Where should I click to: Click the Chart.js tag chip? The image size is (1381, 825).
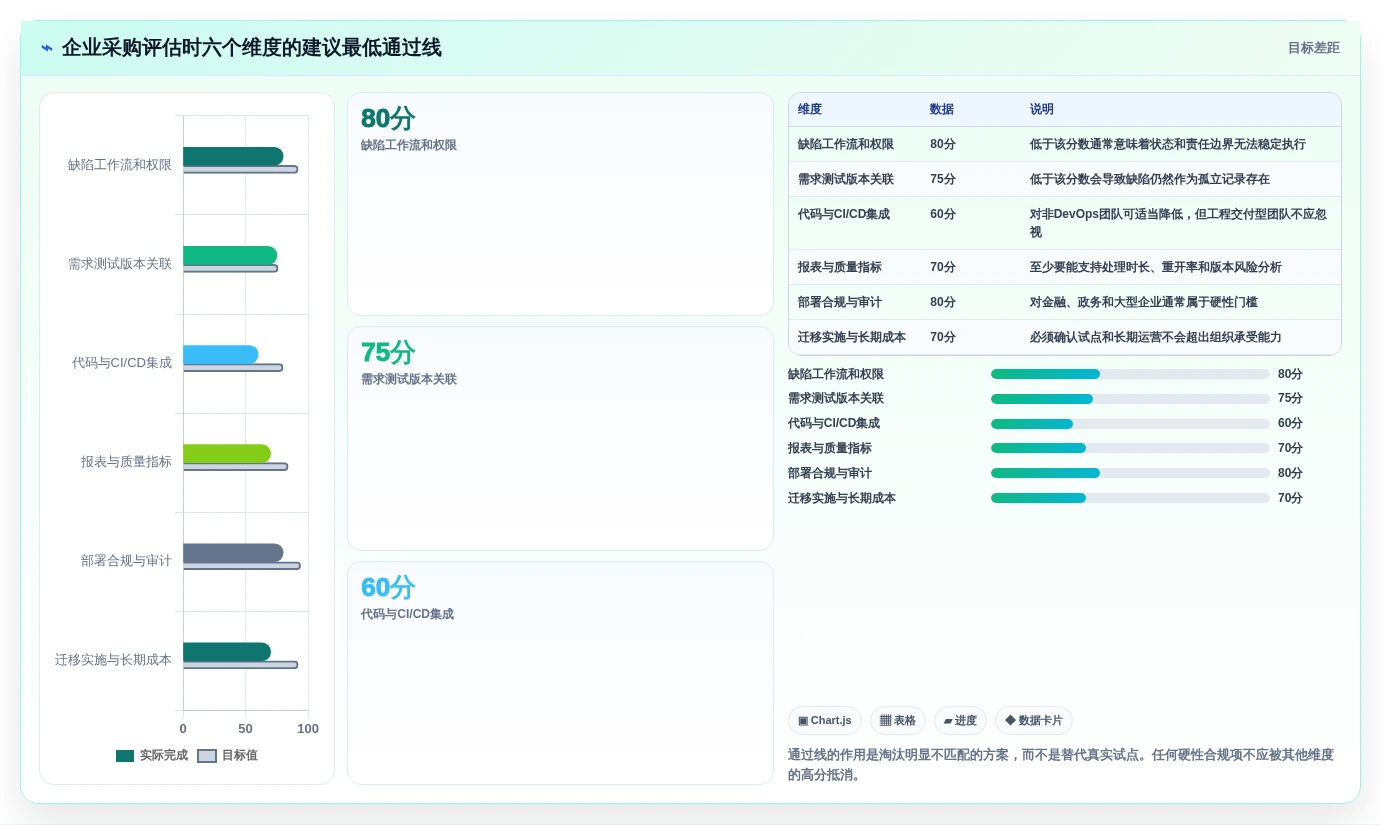pos(825,721)
